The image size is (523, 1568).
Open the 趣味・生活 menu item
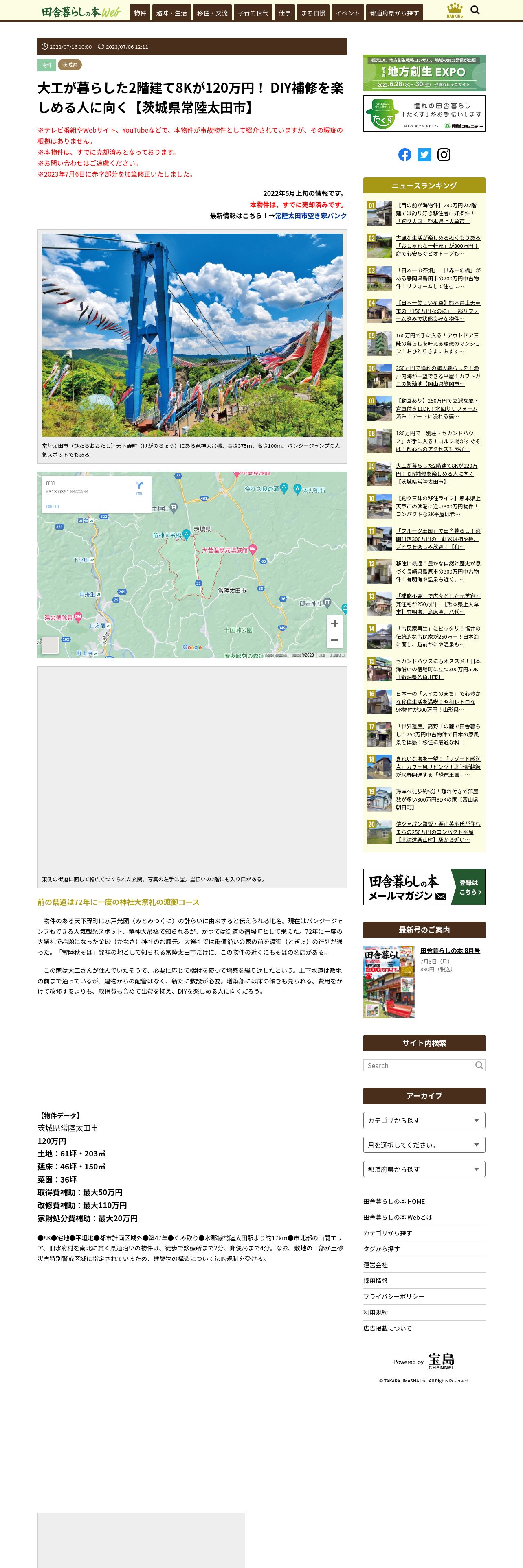pos(172,13)
